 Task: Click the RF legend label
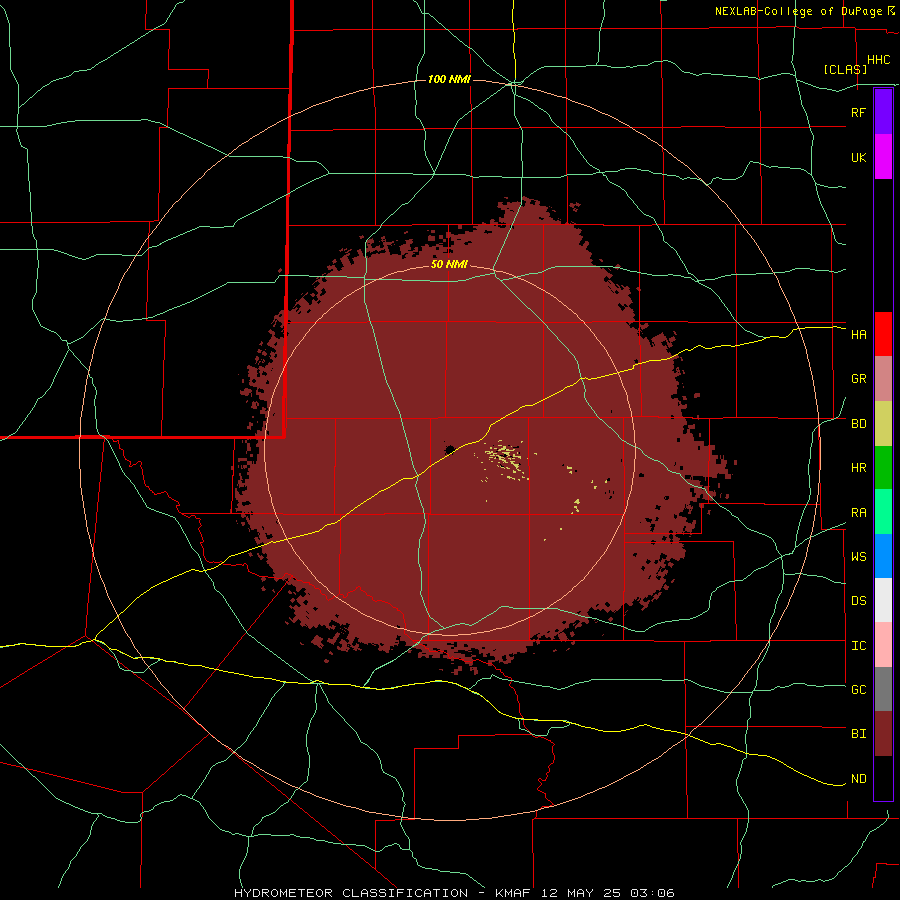pyautogui.click(x=858, y=112)
